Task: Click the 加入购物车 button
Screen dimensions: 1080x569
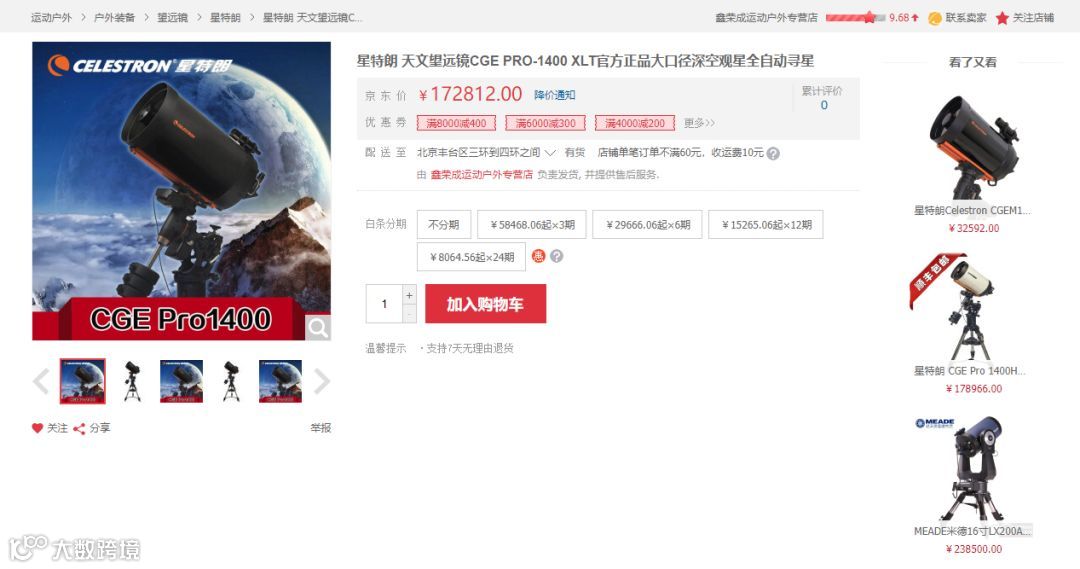Action: 486,304
